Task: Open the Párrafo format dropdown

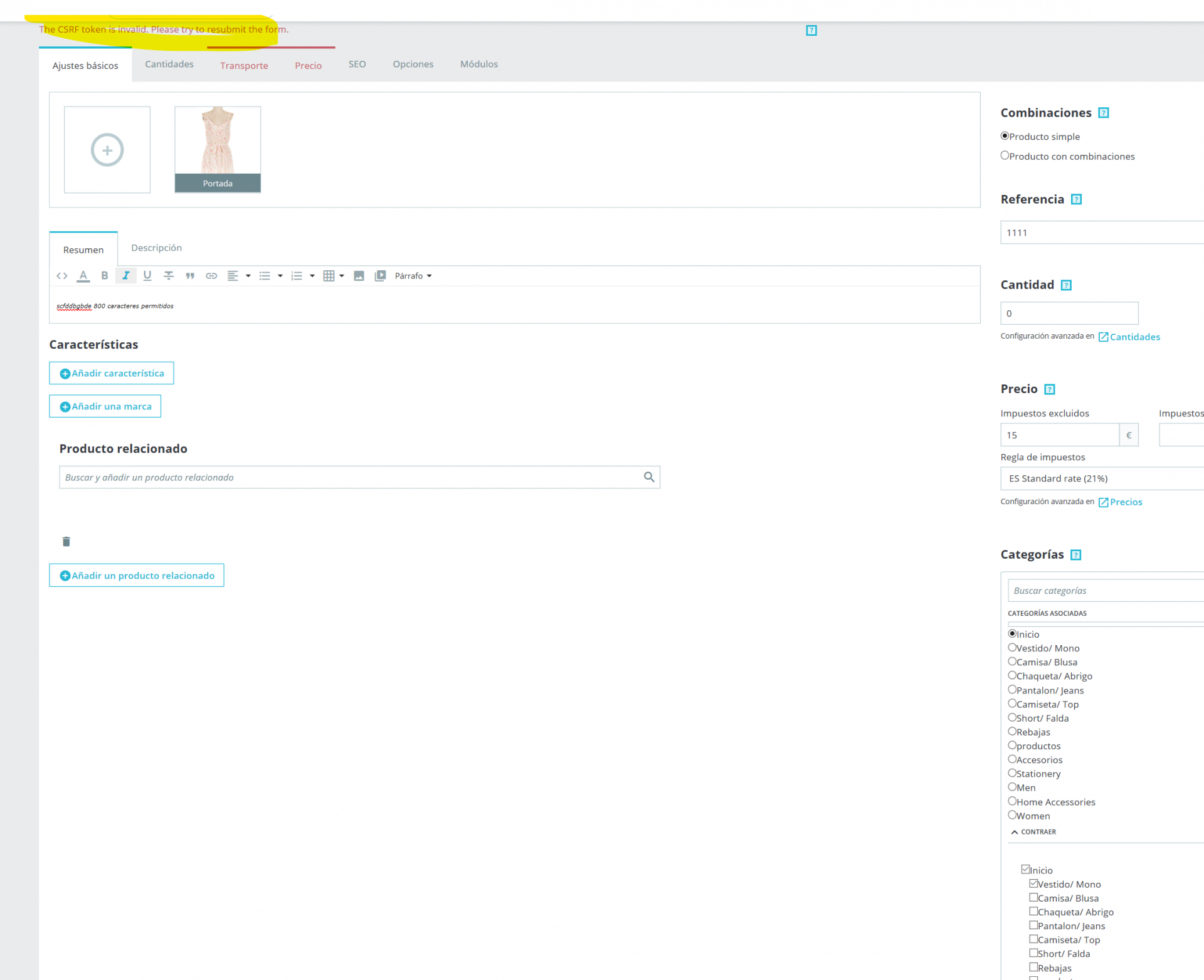Action: pyautogui.click(x=413, y=276)
